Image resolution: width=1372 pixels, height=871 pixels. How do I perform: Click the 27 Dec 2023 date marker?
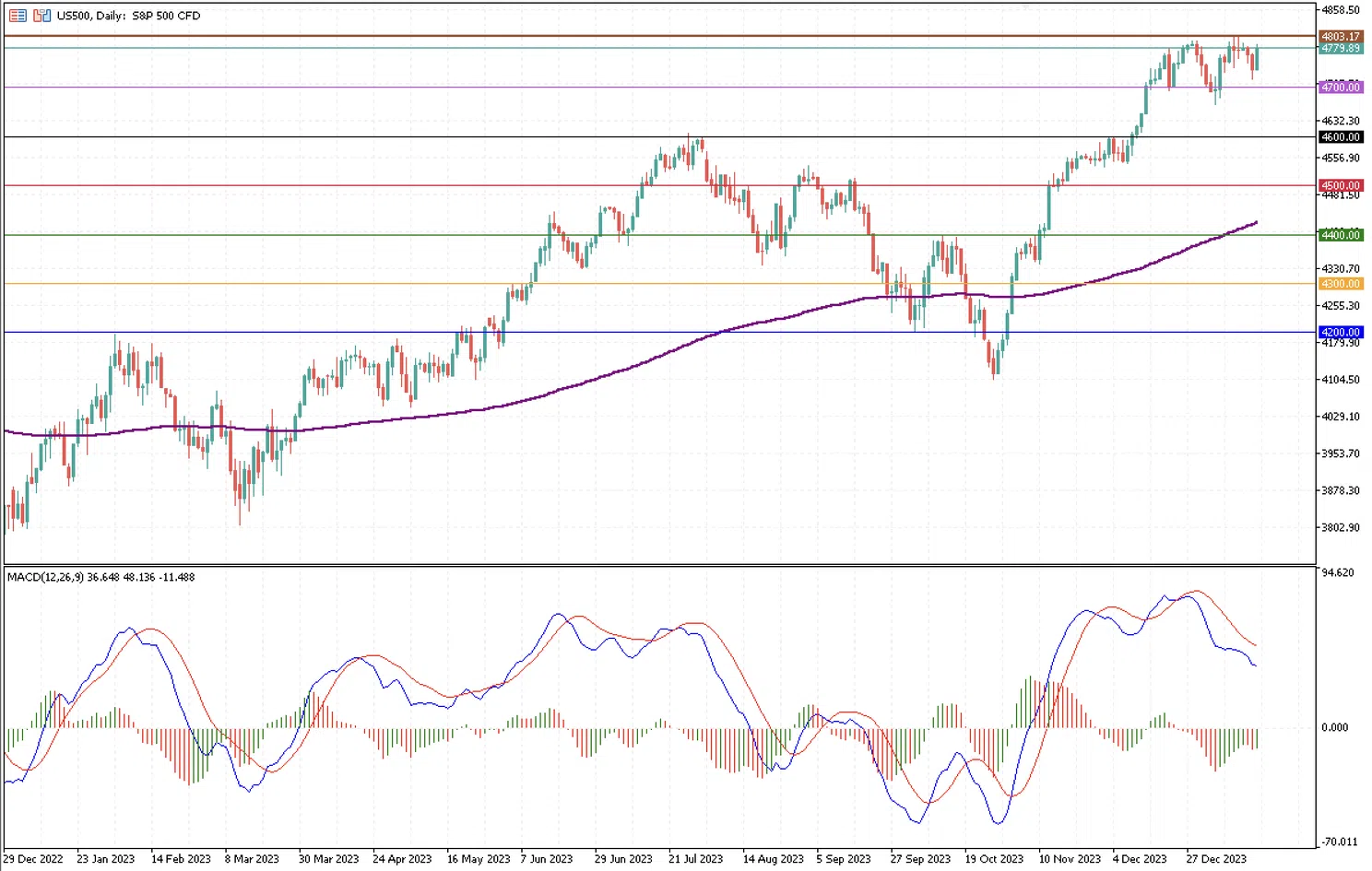tap(1215, 859)
